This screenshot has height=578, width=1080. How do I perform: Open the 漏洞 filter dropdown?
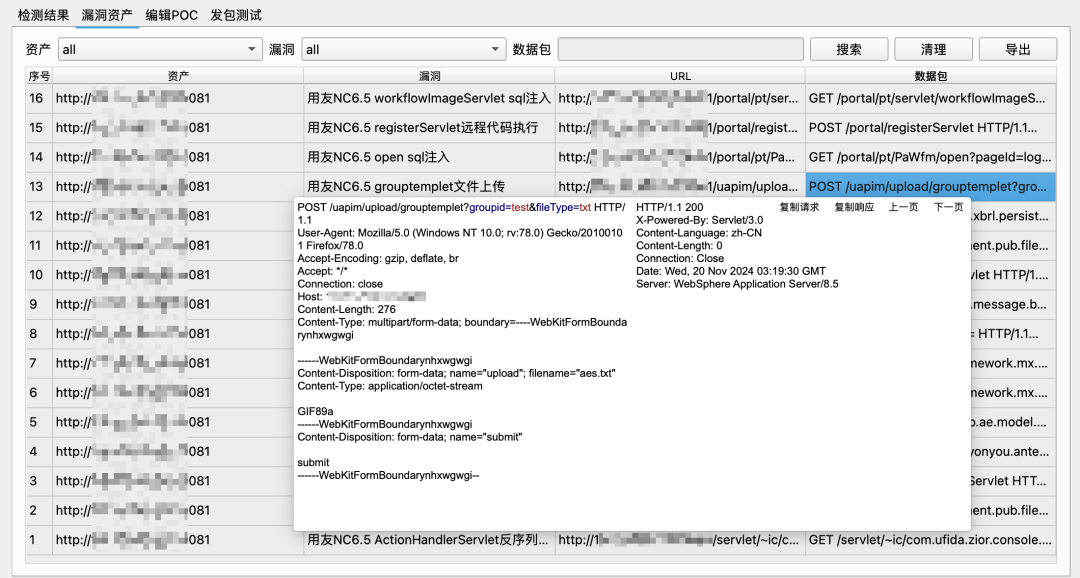[x=404, y=50]
